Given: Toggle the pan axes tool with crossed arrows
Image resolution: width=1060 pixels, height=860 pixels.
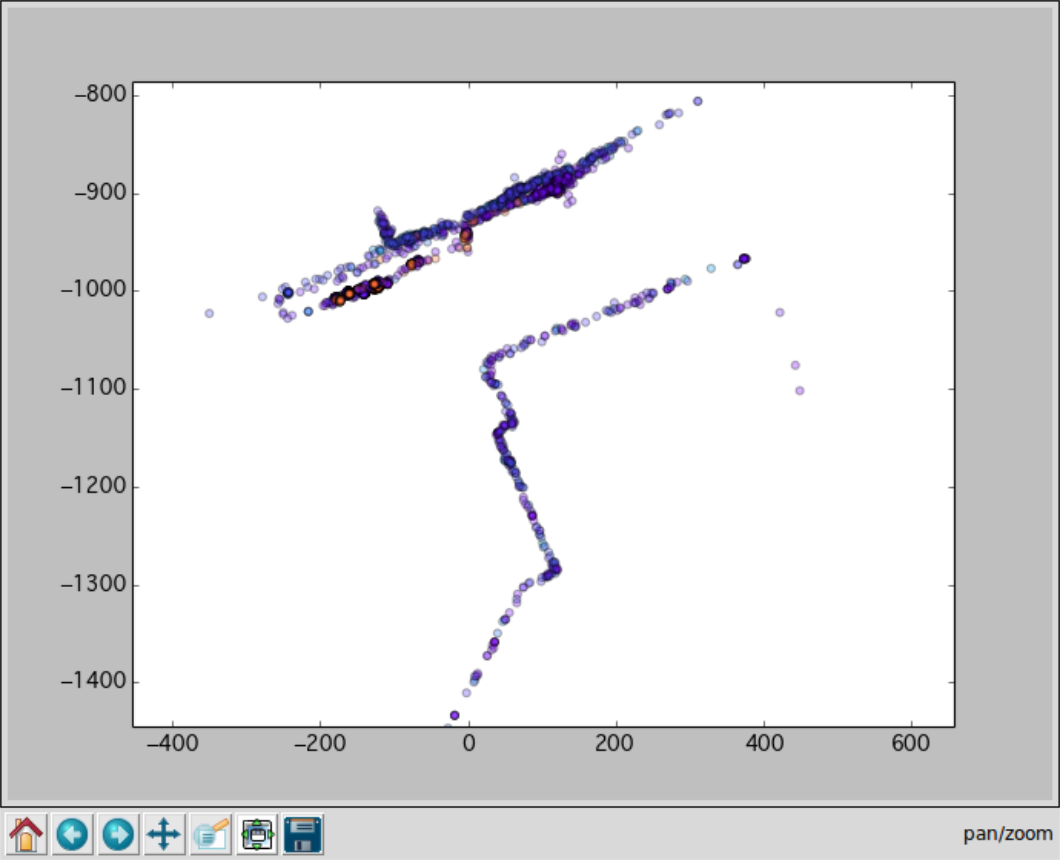Looking at the screenshot, I should tap(164, 833).
